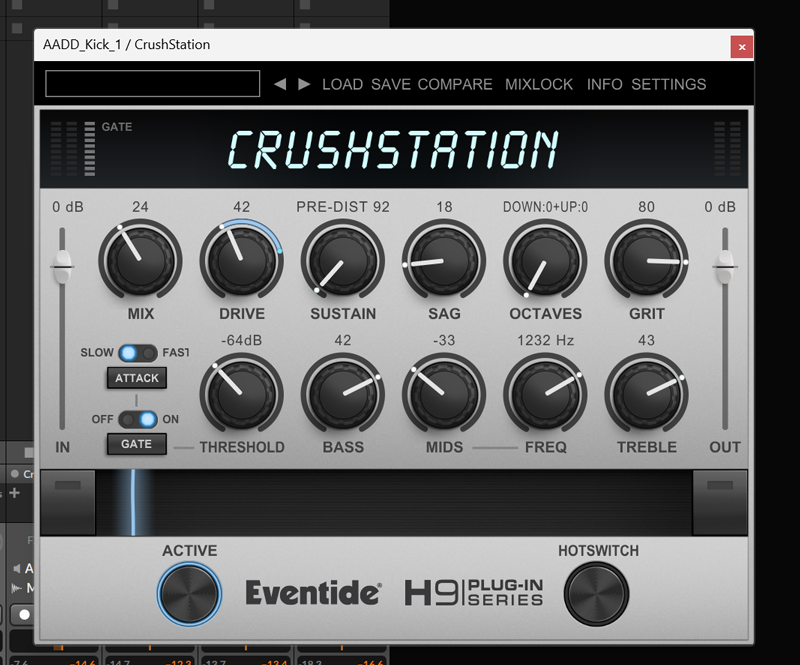This screenshot has width=800, height=665.
Task: Click the BASS knob
Action: [x=343, y=394]
